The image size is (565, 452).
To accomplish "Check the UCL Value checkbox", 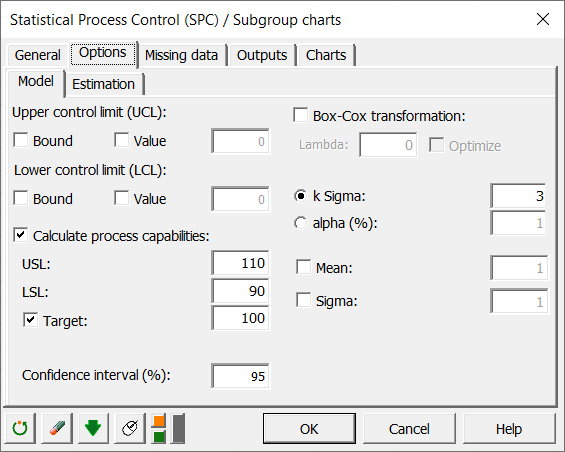I will (121, 140).
